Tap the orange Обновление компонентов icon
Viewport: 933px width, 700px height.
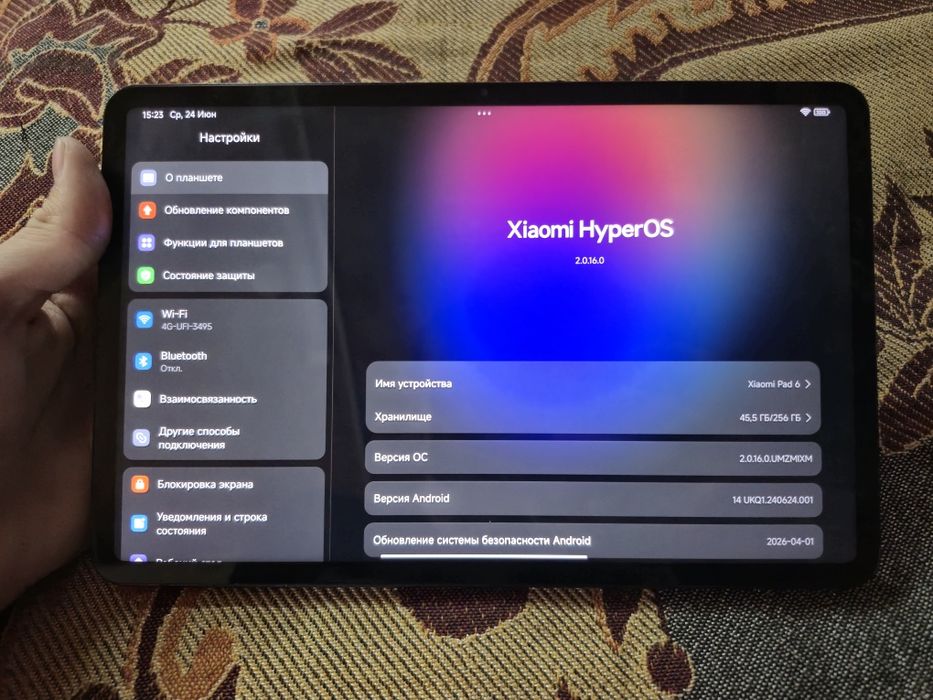[148, 210]
